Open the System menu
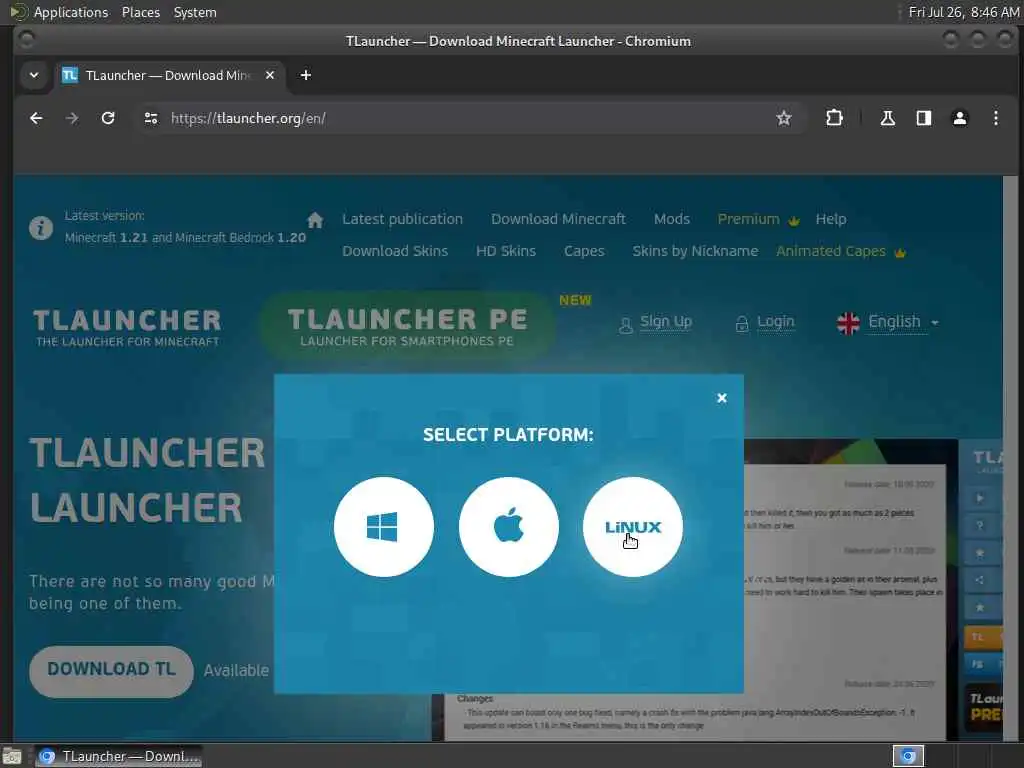1024x768 pixels. click(x=195, y=12)
